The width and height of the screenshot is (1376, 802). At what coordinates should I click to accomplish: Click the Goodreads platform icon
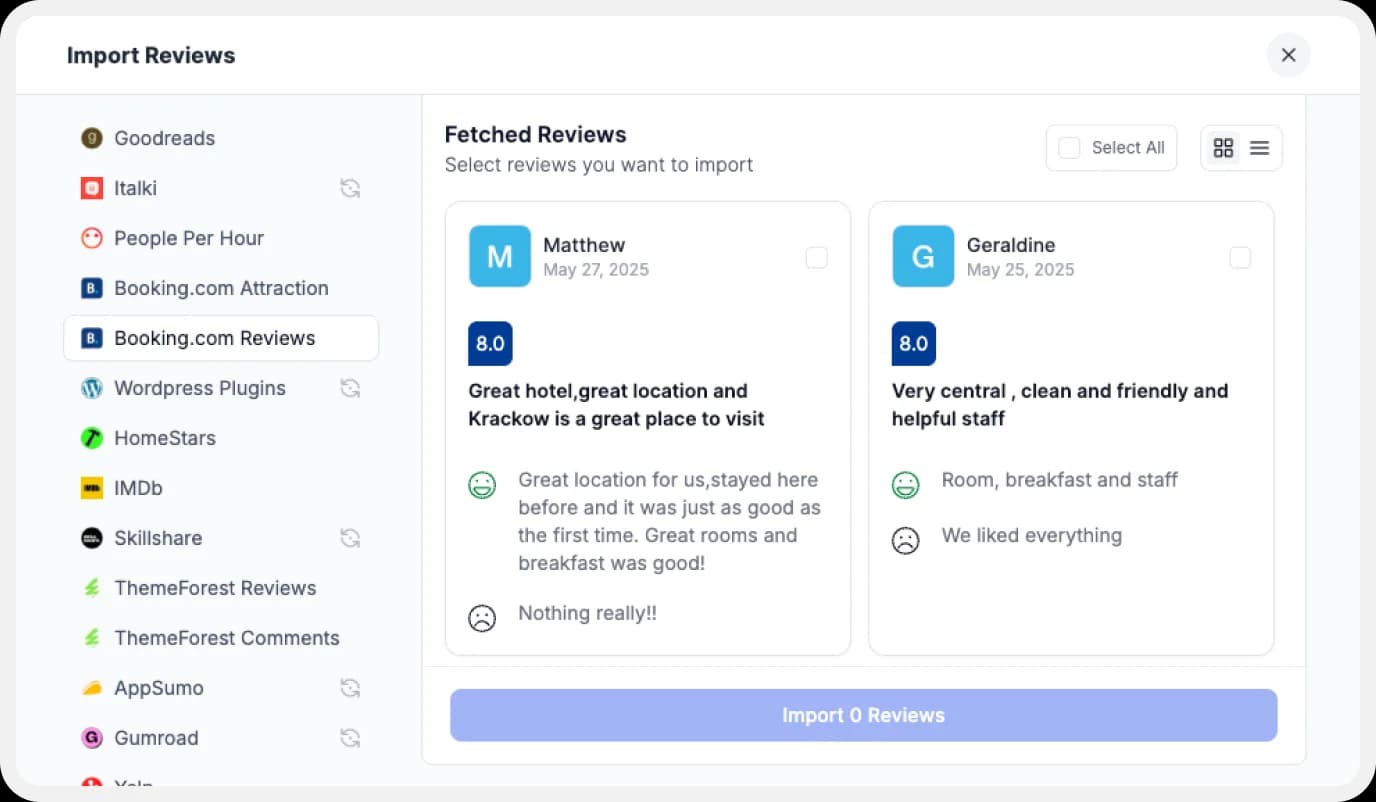[91, 138]
